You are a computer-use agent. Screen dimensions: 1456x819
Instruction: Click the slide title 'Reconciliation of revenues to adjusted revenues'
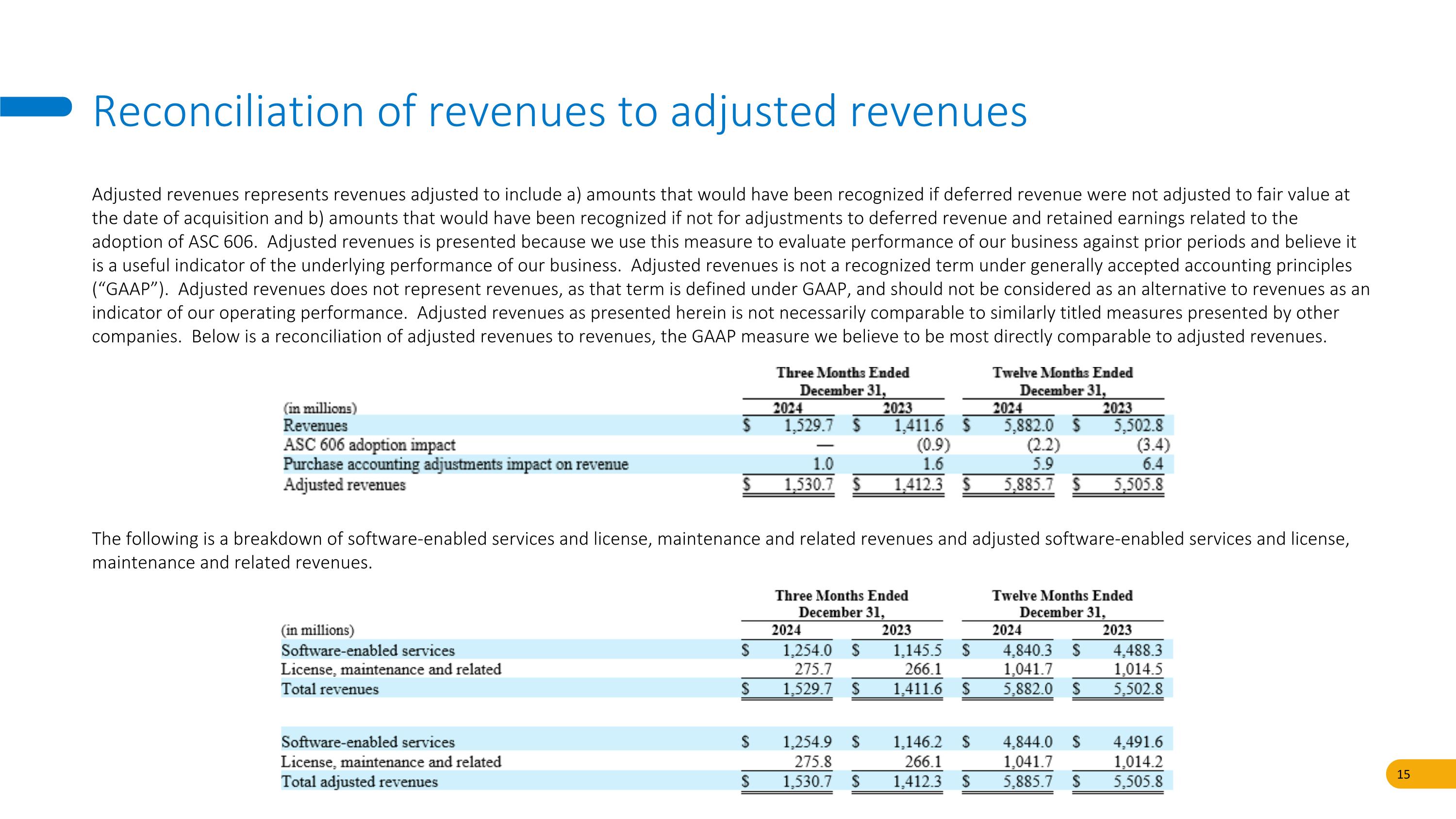[560, 111]
